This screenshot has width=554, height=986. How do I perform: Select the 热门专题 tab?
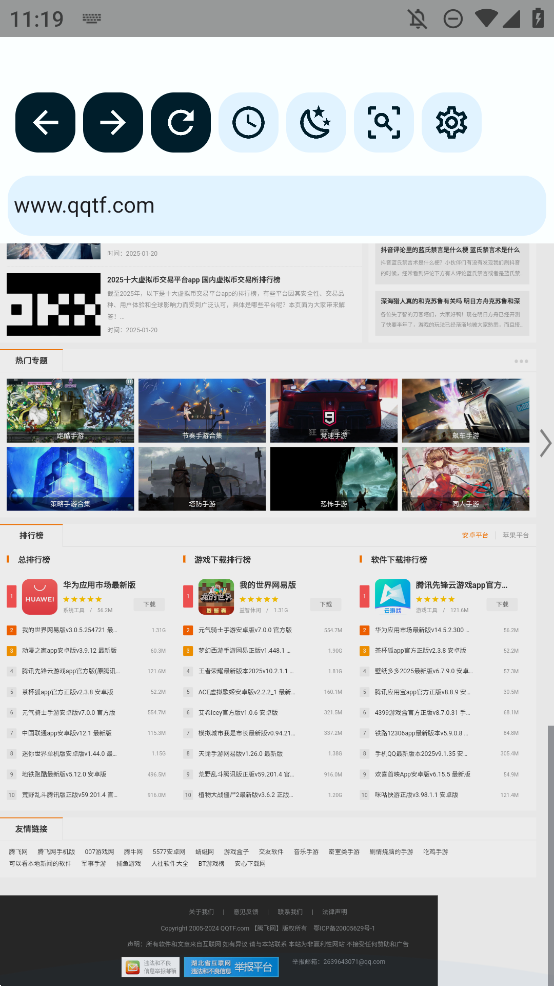pos(31,360)
